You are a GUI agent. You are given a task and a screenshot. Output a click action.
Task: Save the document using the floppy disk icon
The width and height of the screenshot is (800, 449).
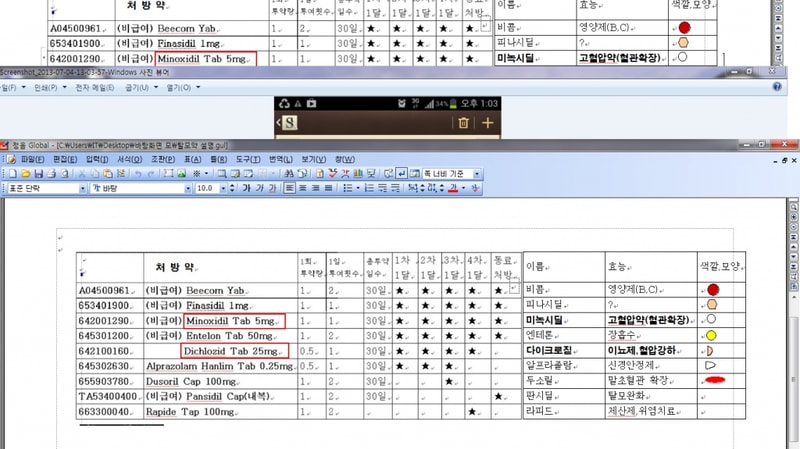pos(38,174)
